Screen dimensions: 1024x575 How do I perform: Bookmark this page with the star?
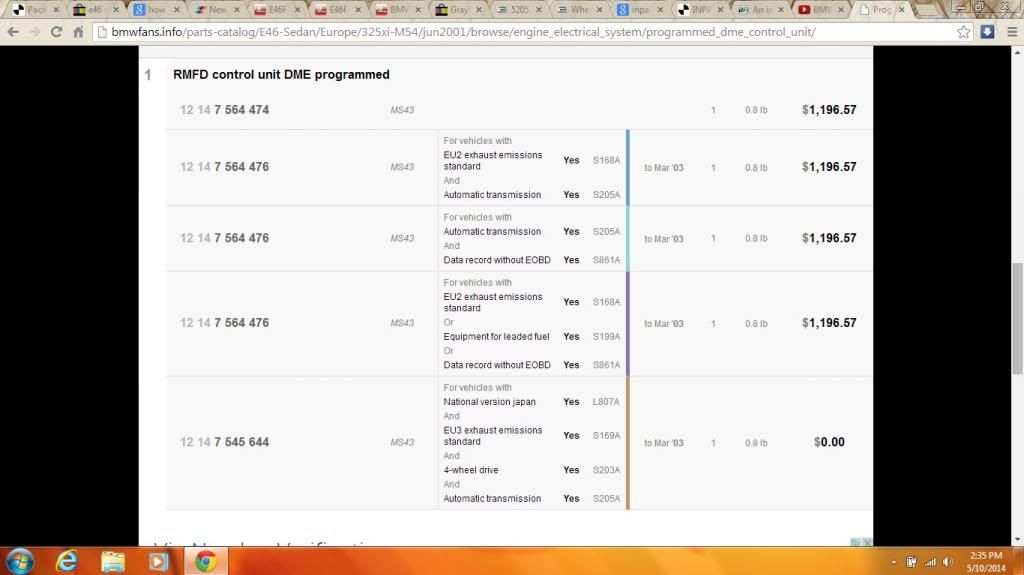pos(963,31)
